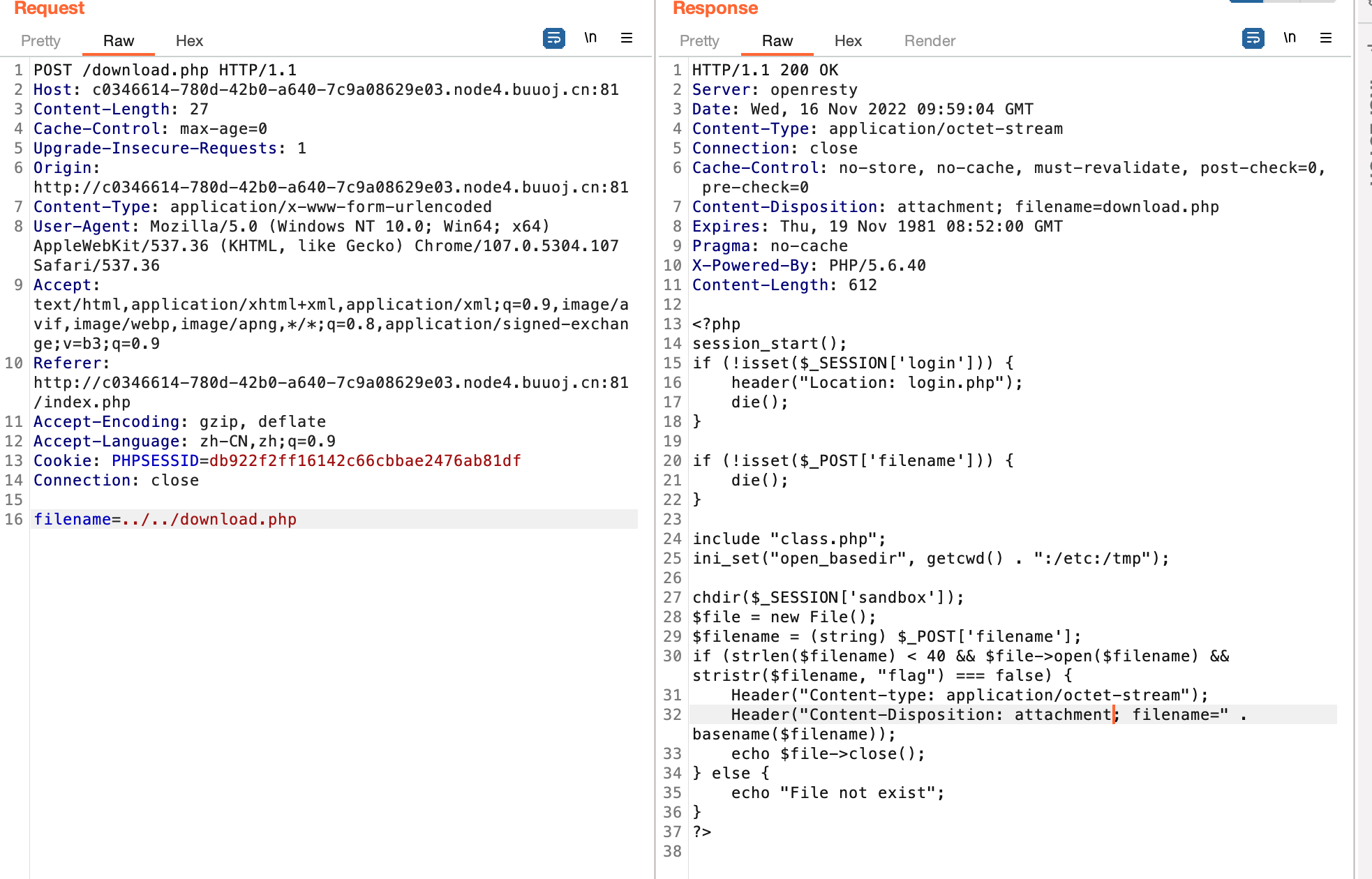Open the Request panel hamburger options menu
The height and width of the screenshot is (879, 1372).
(x=627, y=38)
